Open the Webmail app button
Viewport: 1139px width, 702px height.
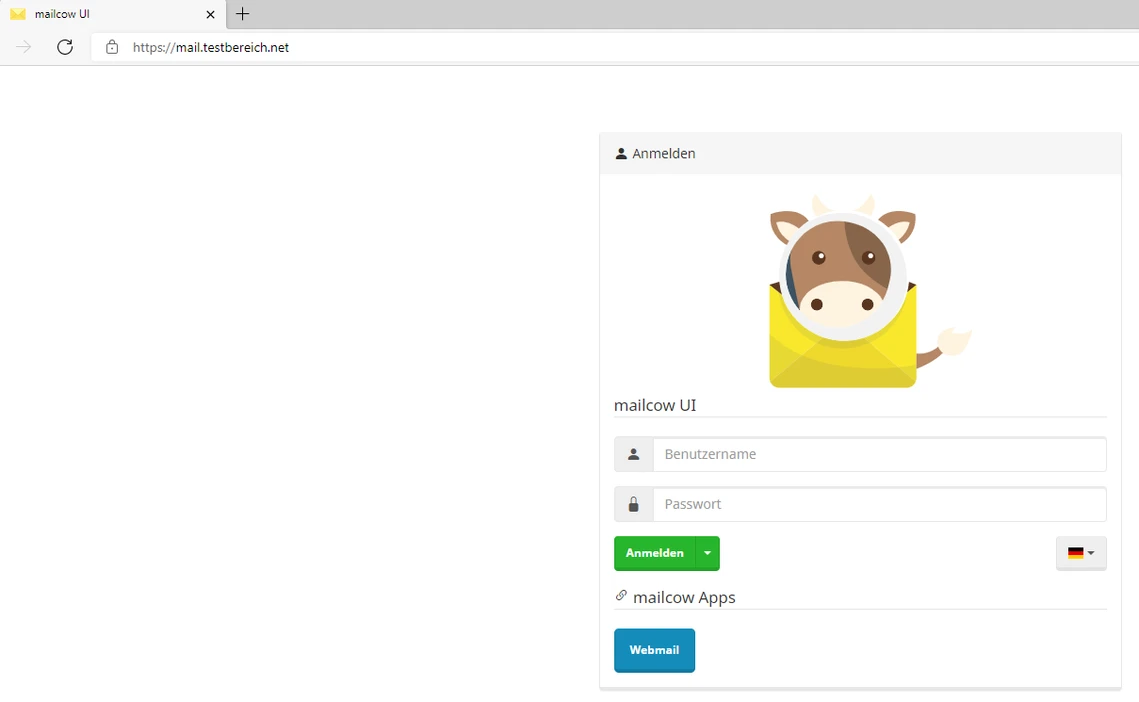(654, 650)
